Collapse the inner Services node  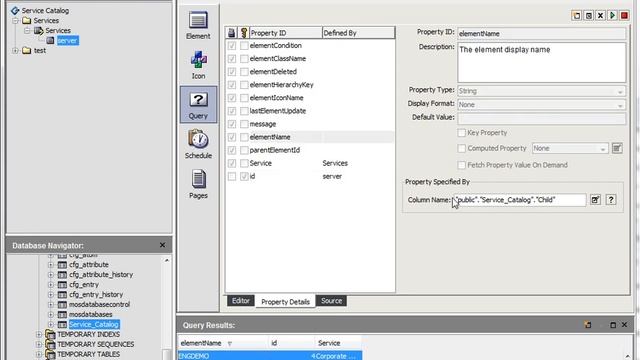coord(27,31)
